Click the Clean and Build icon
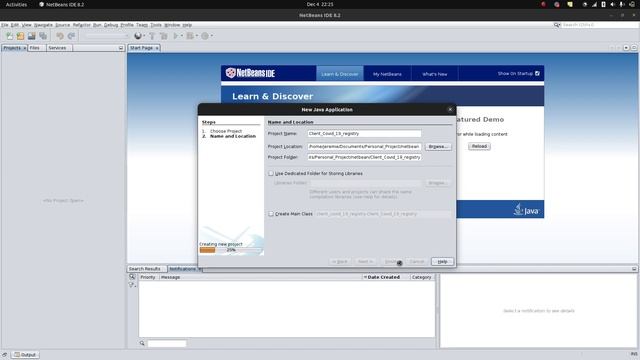Image resolution: width=640 pixels, height=360 pixels. [x=164, y=36]
